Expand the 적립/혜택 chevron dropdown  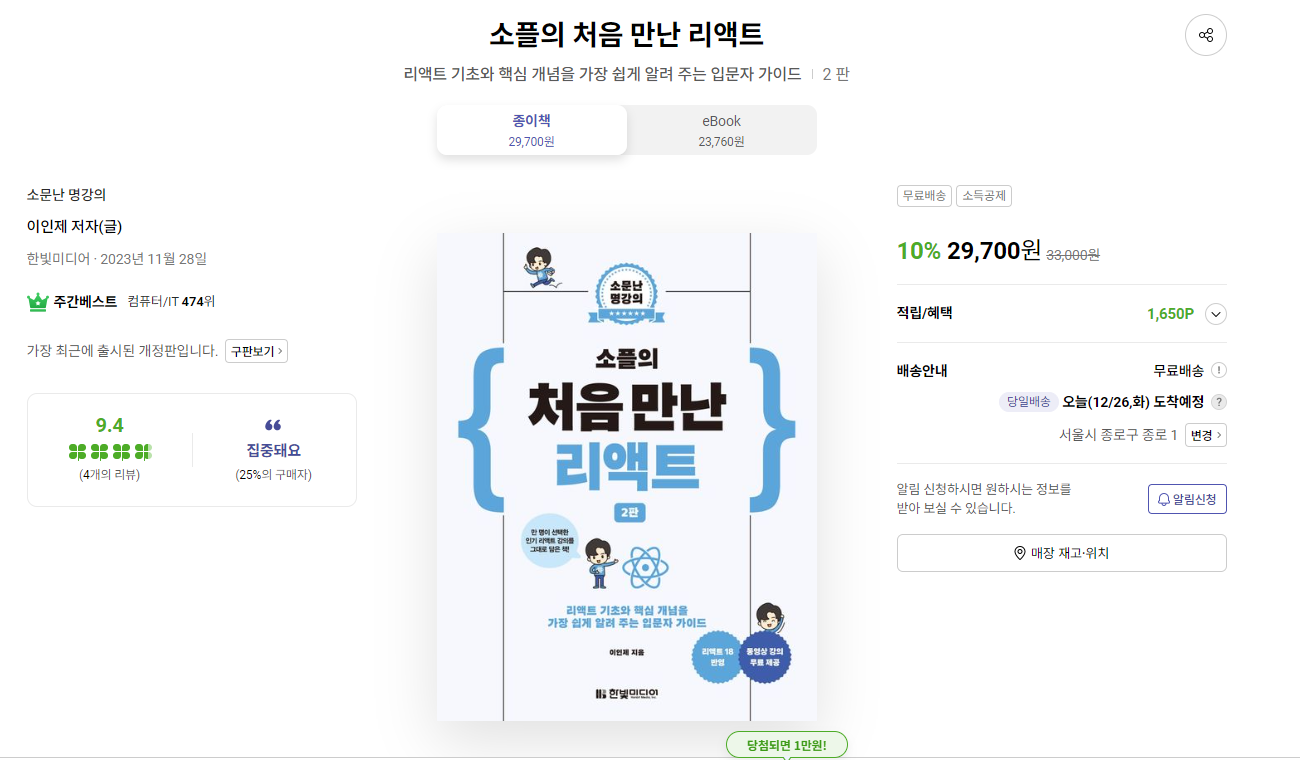click(1216, 314)
